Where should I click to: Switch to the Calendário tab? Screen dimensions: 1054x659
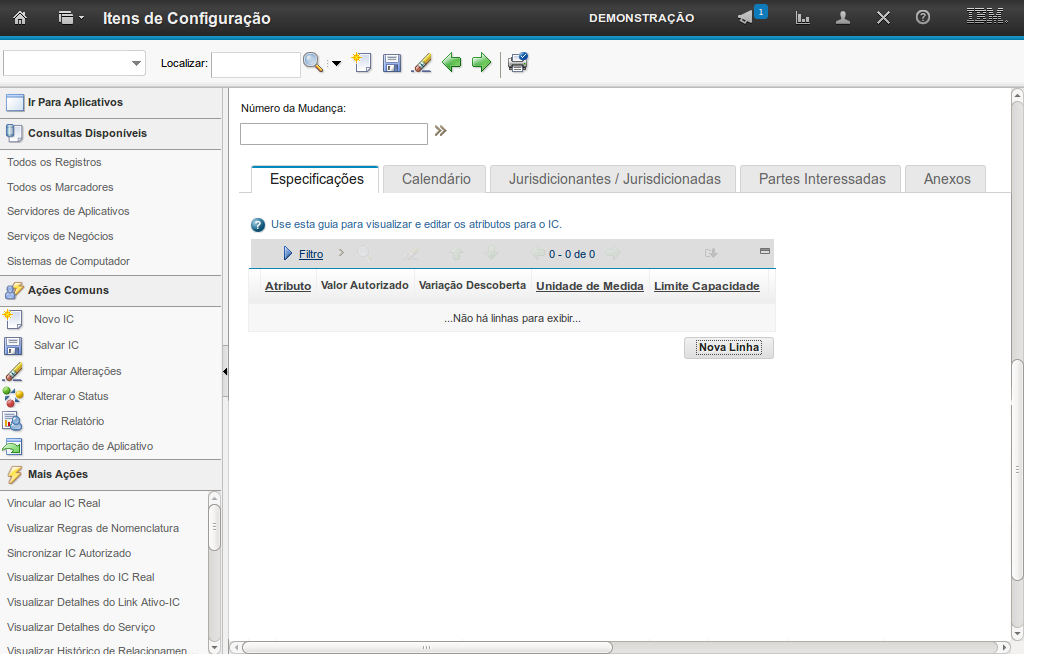tap(436, 179)
